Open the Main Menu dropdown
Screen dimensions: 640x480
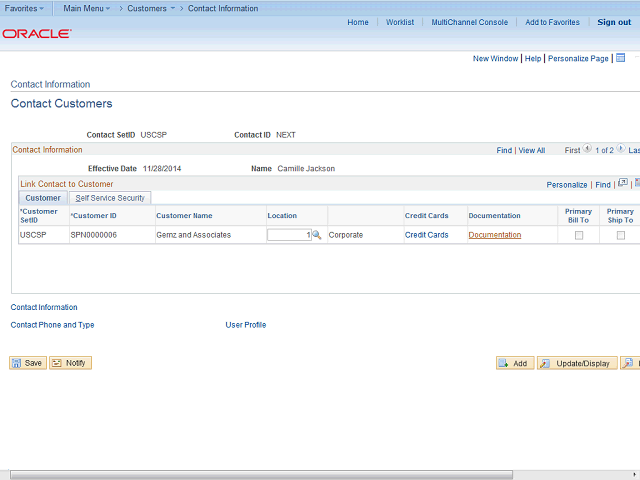tap(87, 8)
